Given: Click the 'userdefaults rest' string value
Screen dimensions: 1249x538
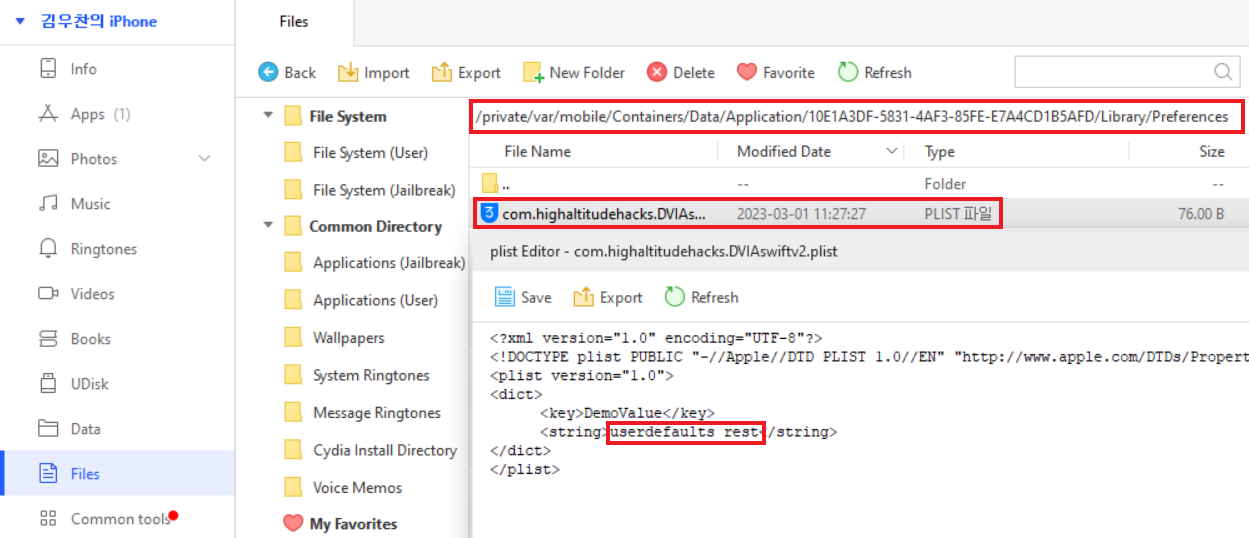Looking at the screenshot, I should pyautogui.click(x=686, y=432).
